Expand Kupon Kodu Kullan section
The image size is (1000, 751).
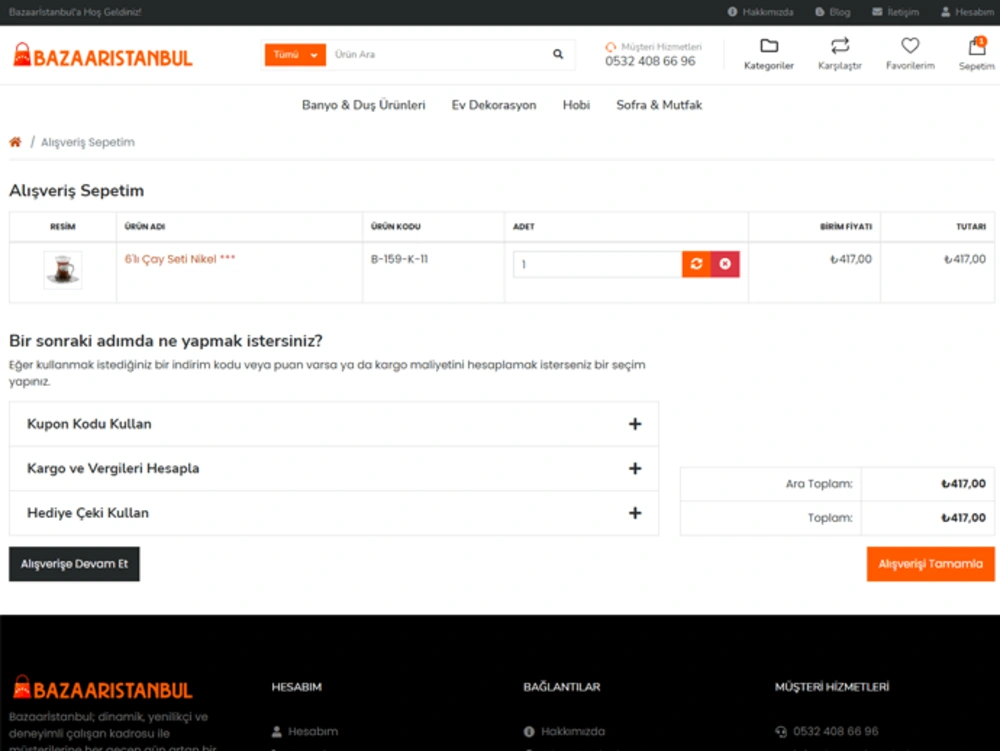tap(334, 424)
